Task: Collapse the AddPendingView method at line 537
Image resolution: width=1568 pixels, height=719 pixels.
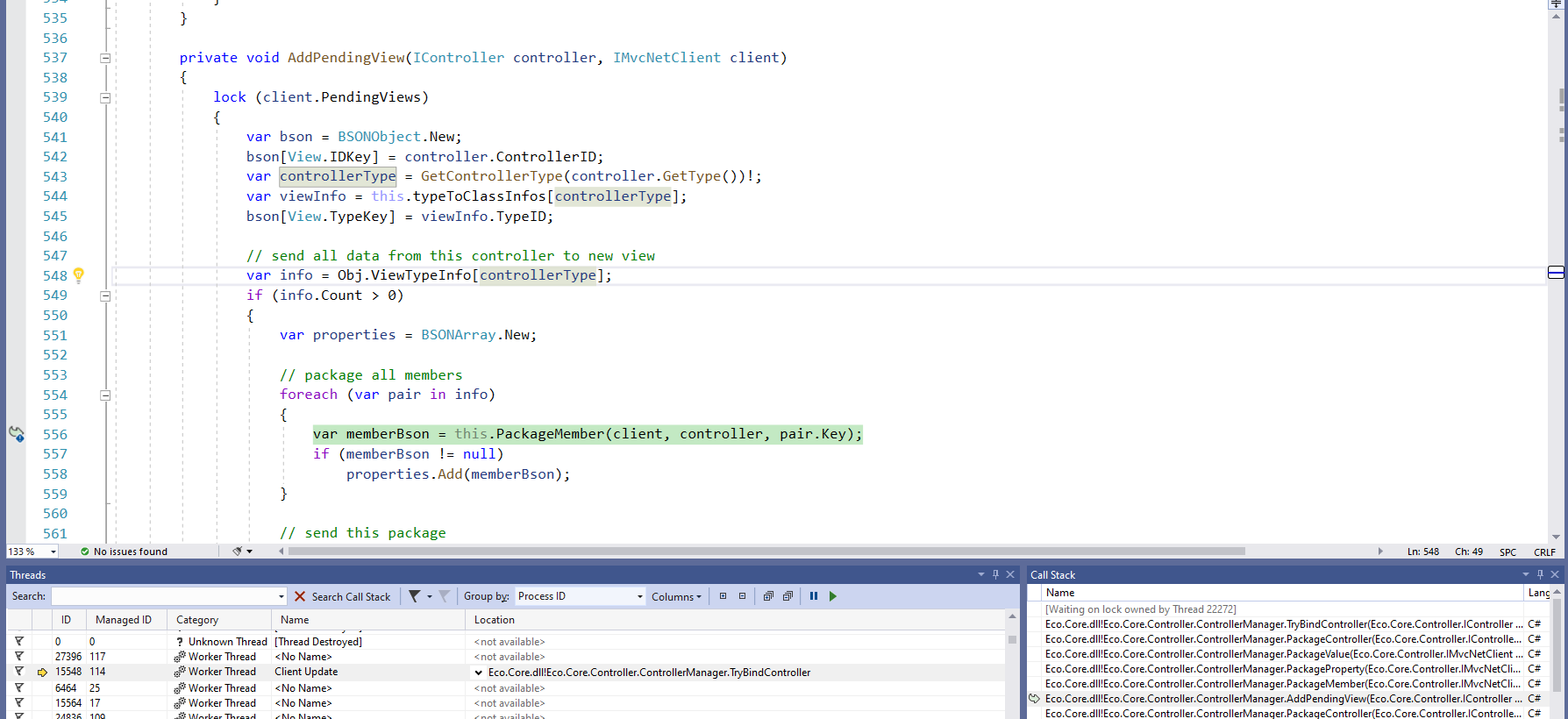Action: pos(105,58)
